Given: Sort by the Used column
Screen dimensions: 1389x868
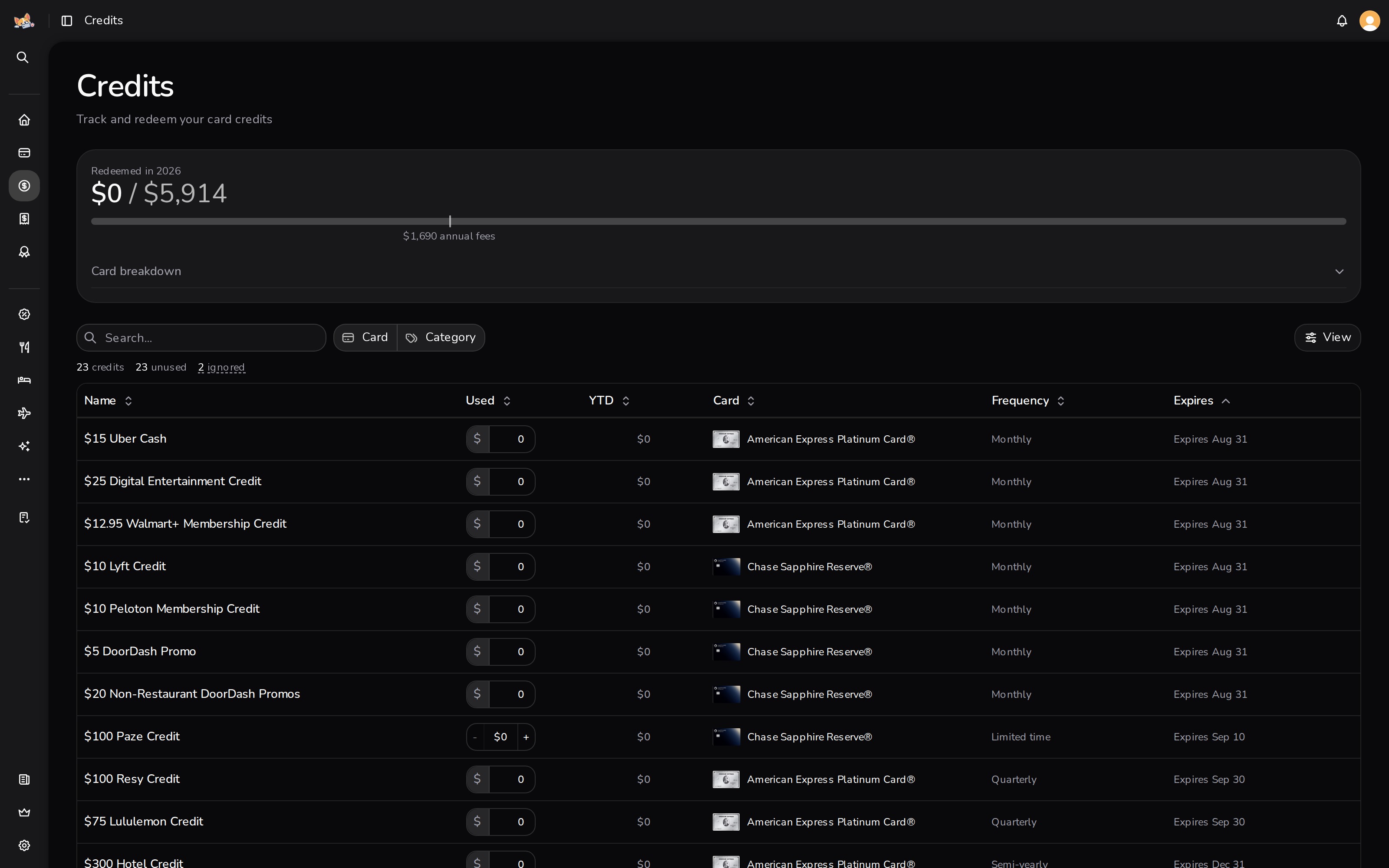Looking at the screenshot, I should (488, 401).
